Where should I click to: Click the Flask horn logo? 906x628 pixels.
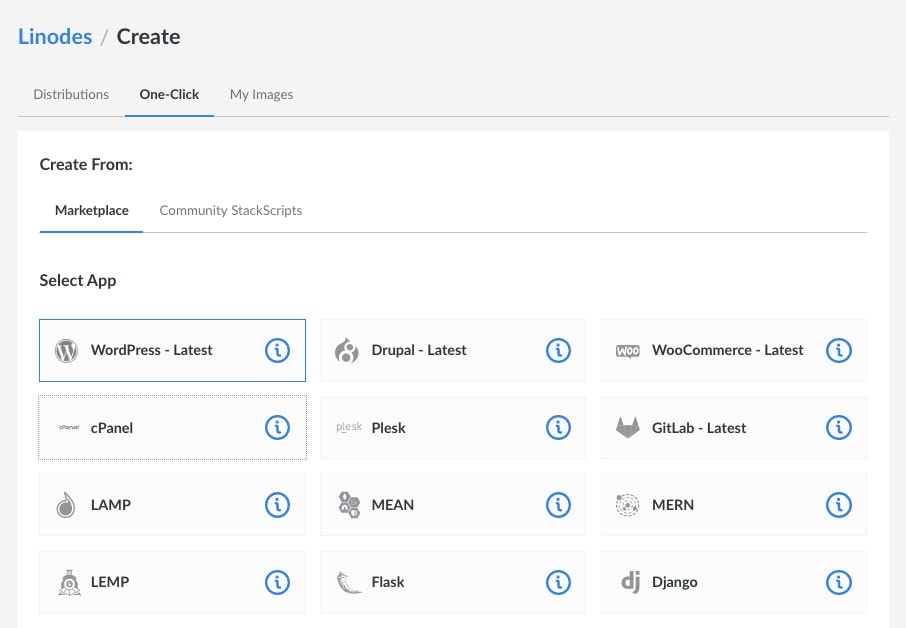click(x=349, y=582)
